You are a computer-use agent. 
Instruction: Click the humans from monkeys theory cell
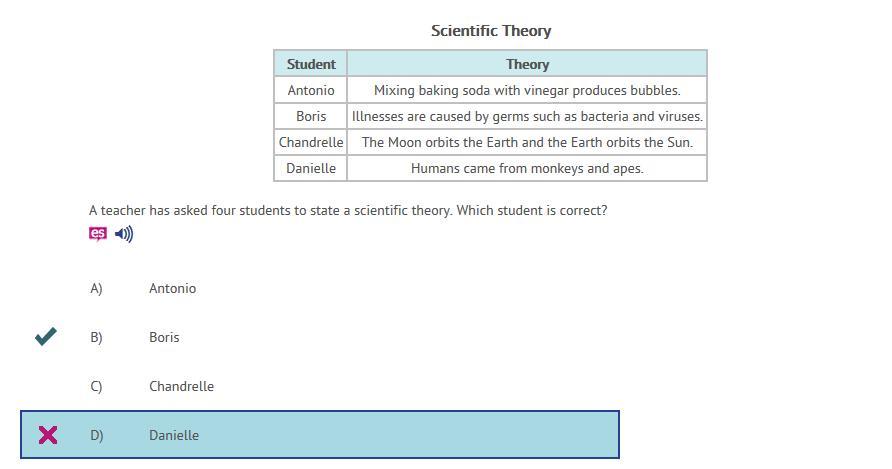(x=527, y=168)
